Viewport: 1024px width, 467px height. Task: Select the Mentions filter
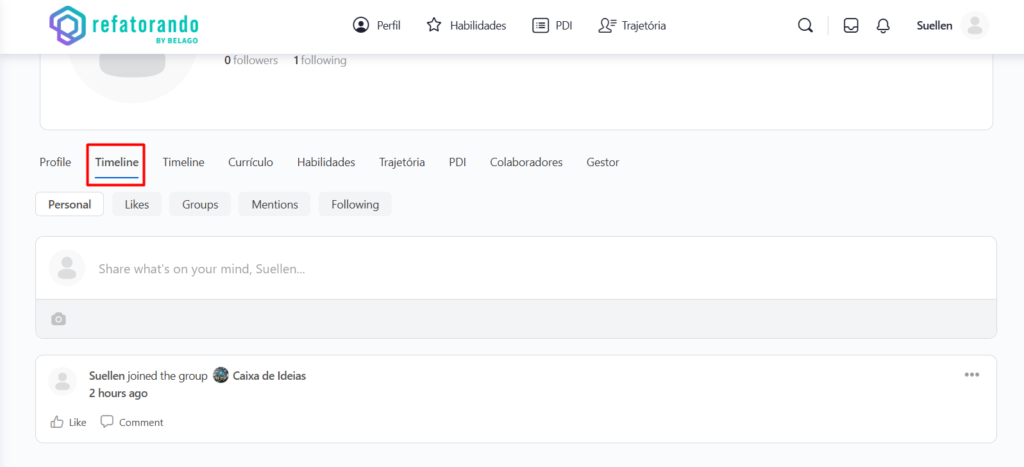pos(274,204)
